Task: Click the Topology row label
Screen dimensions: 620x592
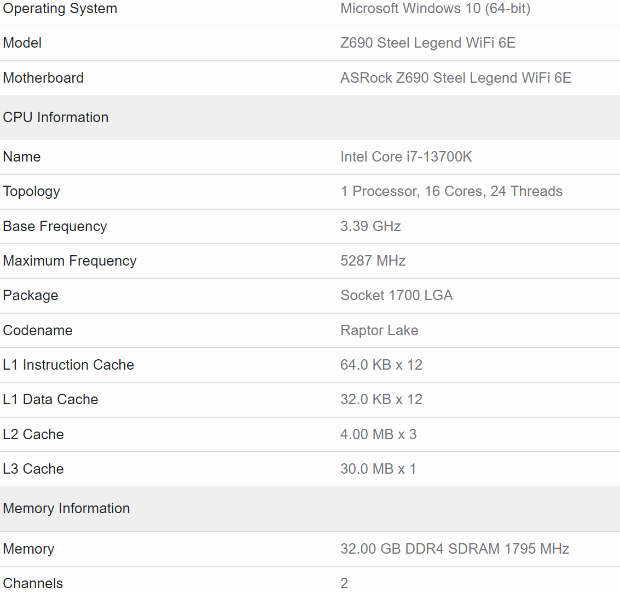Action: [32, 191]
